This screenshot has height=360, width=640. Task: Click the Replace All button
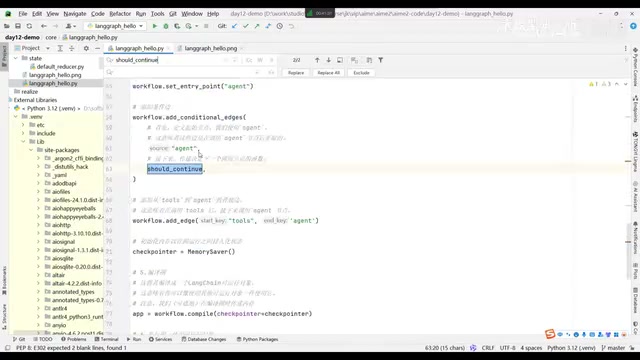pos(329,73)
